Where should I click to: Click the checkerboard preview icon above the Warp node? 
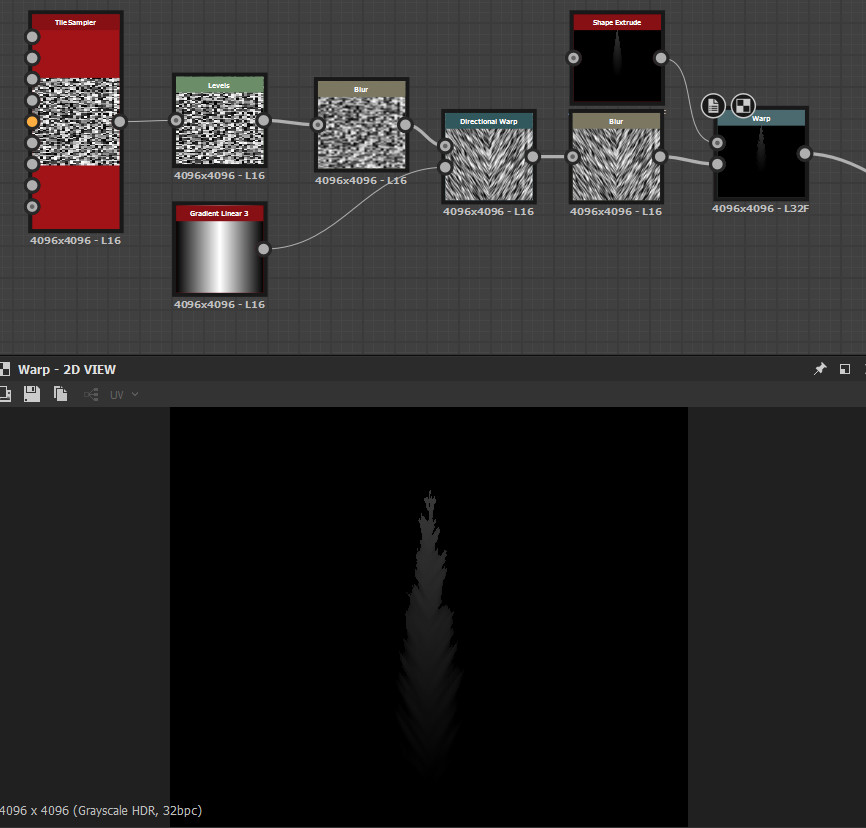(743, 106)
